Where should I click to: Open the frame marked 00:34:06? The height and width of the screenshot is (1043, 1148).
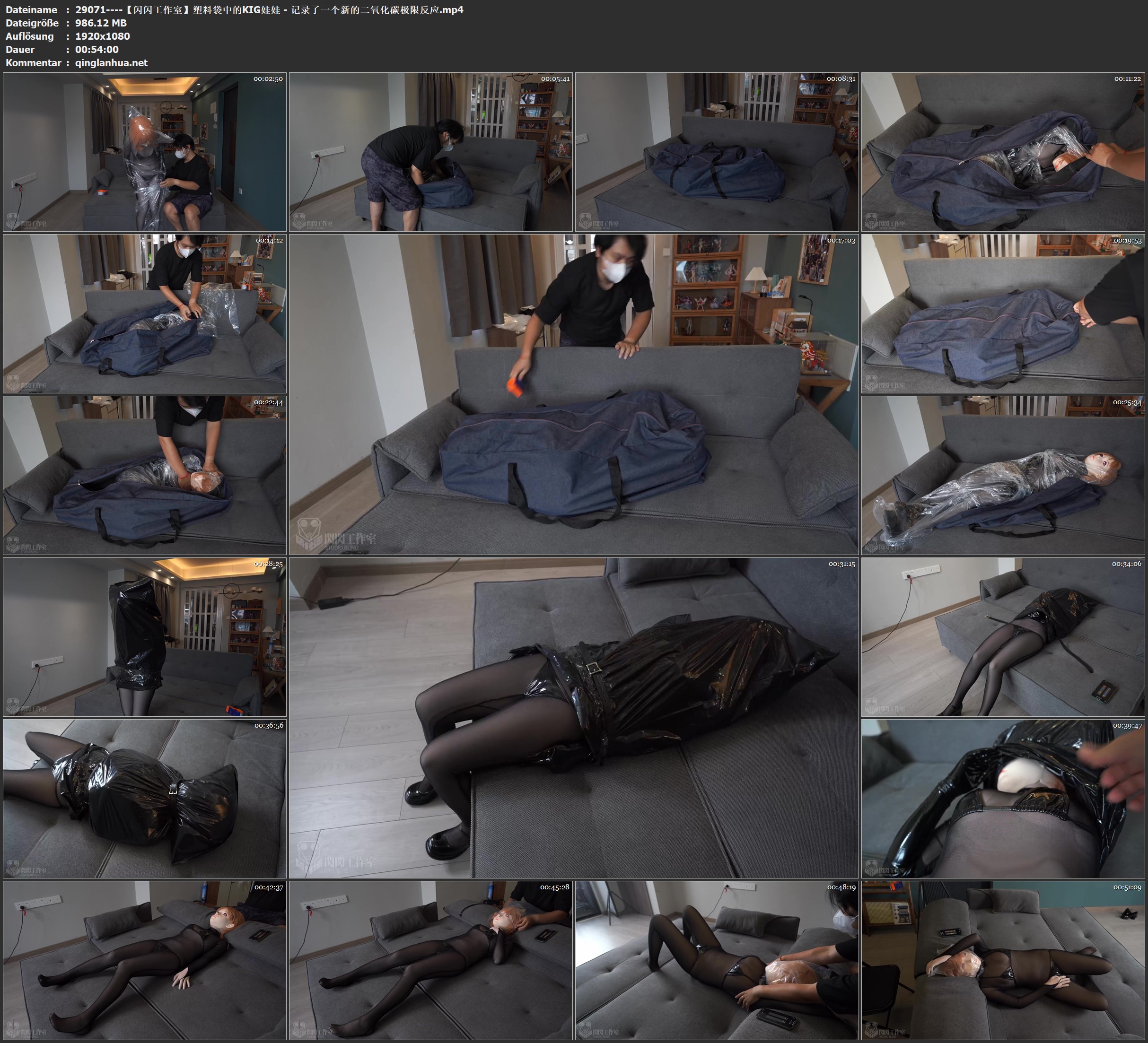[x=1003, y=637]
